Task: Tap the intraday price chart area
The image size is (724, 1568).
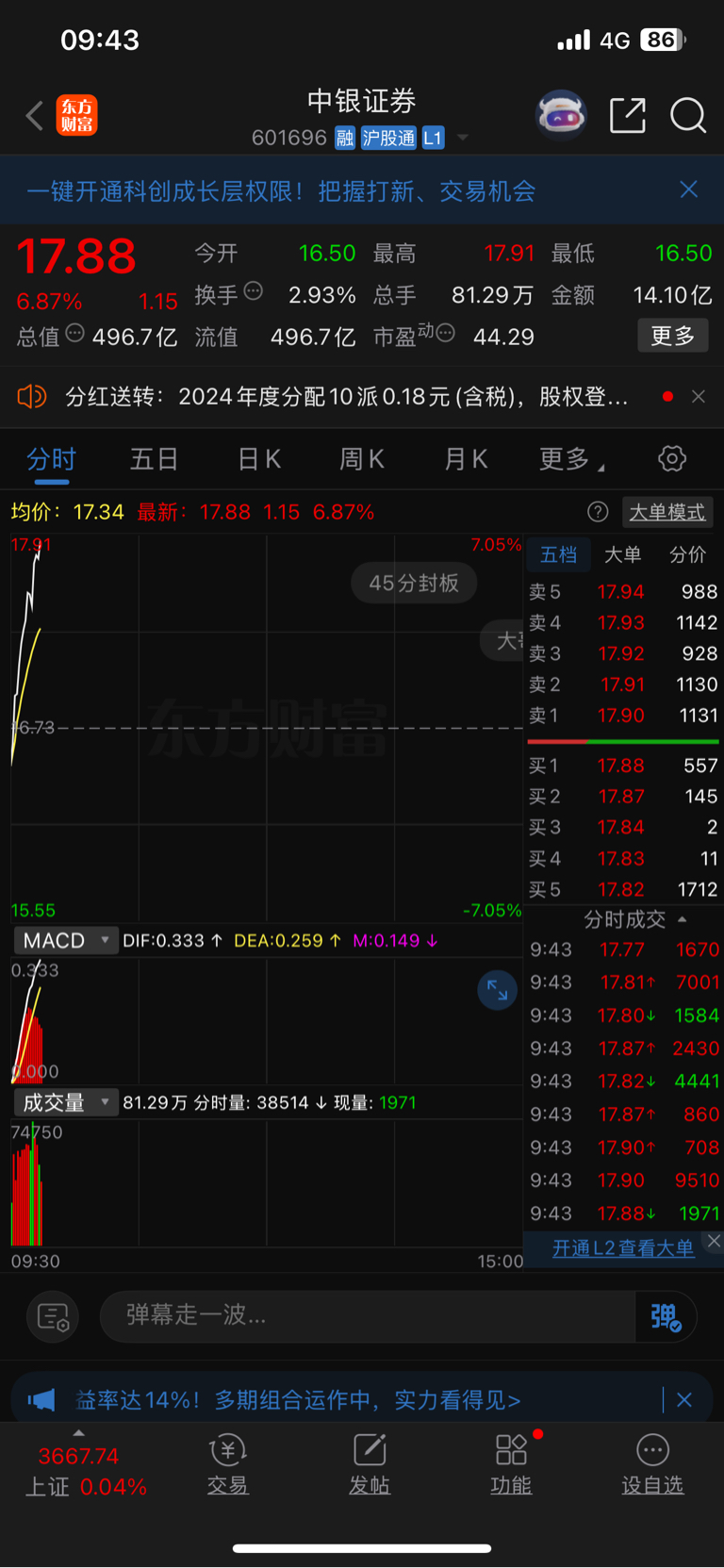Action: pyautogui.click(x=267, y=727)
